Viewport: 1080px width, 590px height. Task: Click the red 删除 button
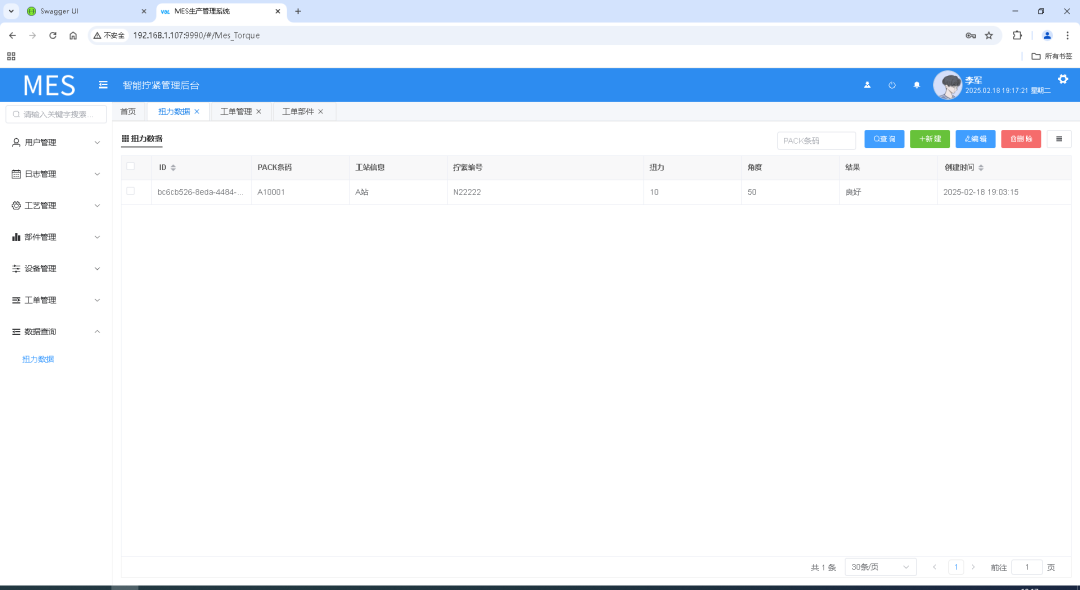(1020, 140)
